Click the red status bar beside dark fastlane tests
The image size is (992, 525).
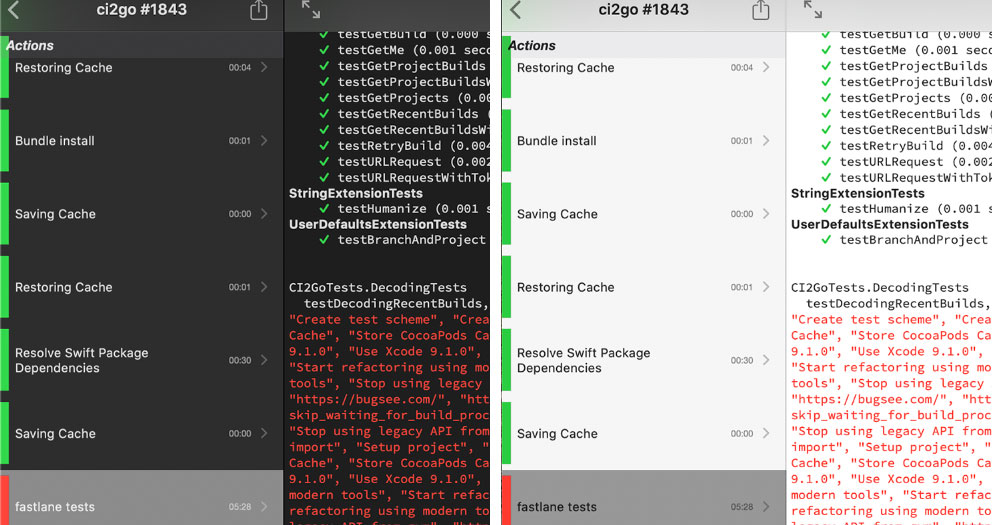(x=4, y=500)
